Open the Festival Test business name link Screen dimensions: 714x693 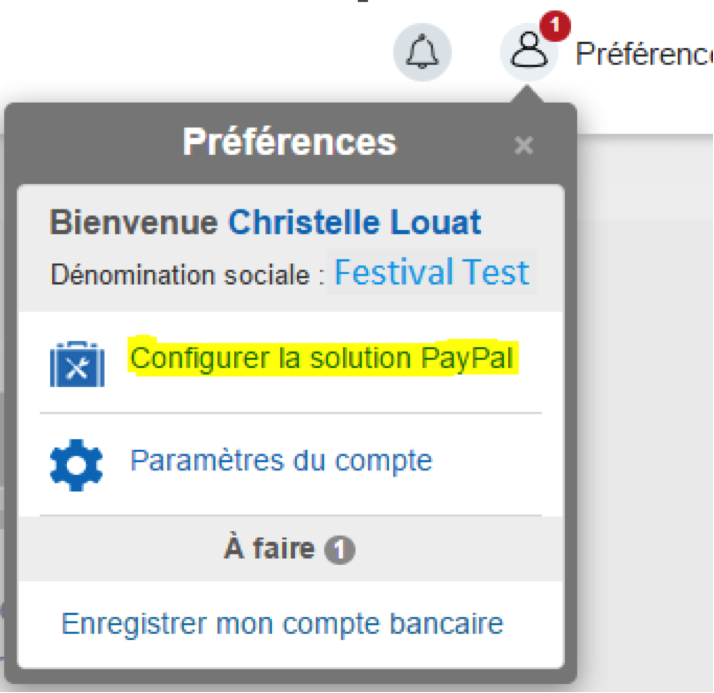(x=431, y=272)
